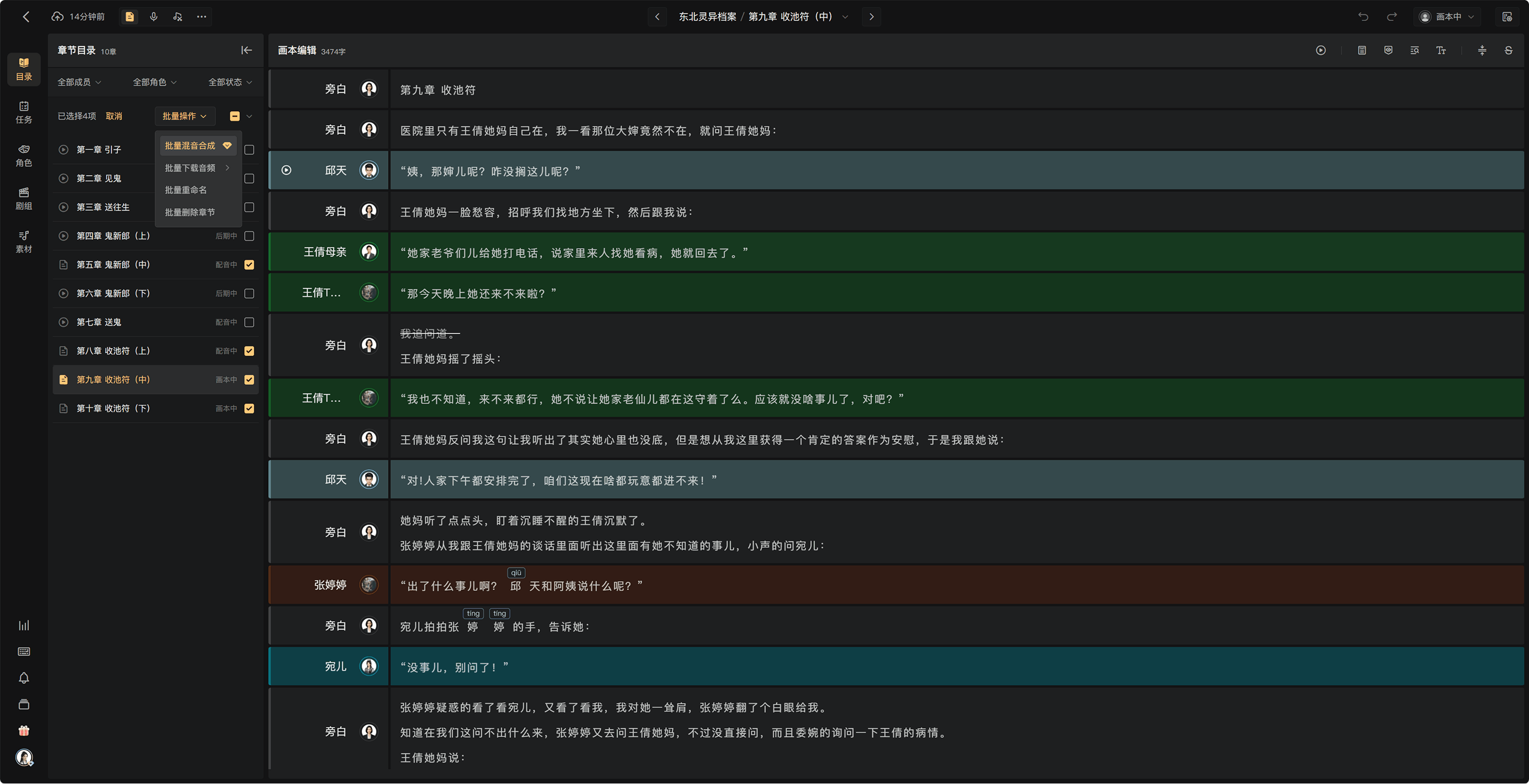Expand the 全部成员 filter dropdown
Viewport: 1529px width, 784px height.
(x=79, y=82)
